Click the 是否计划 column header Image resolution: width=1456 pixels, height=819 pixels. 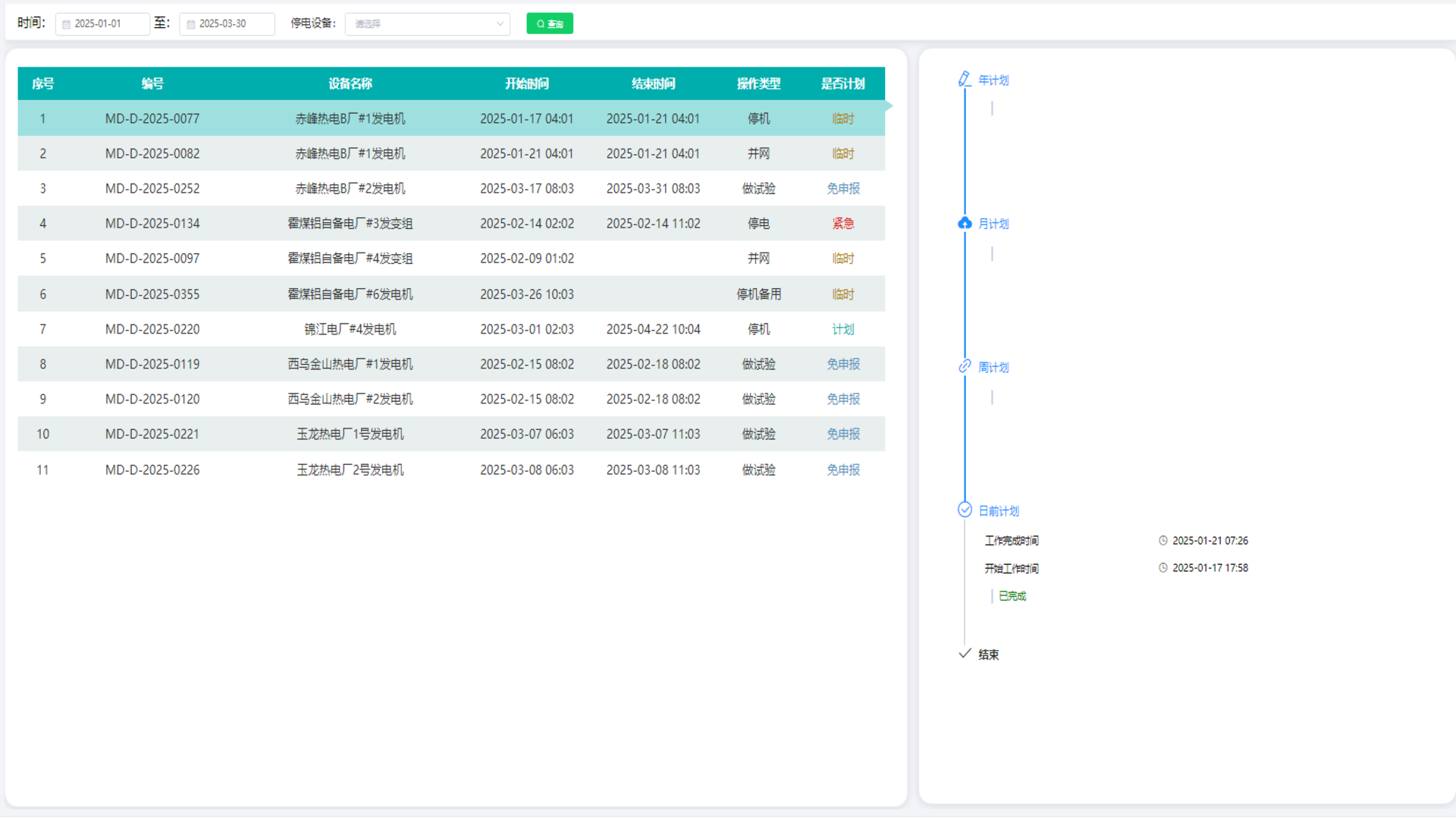843,83
